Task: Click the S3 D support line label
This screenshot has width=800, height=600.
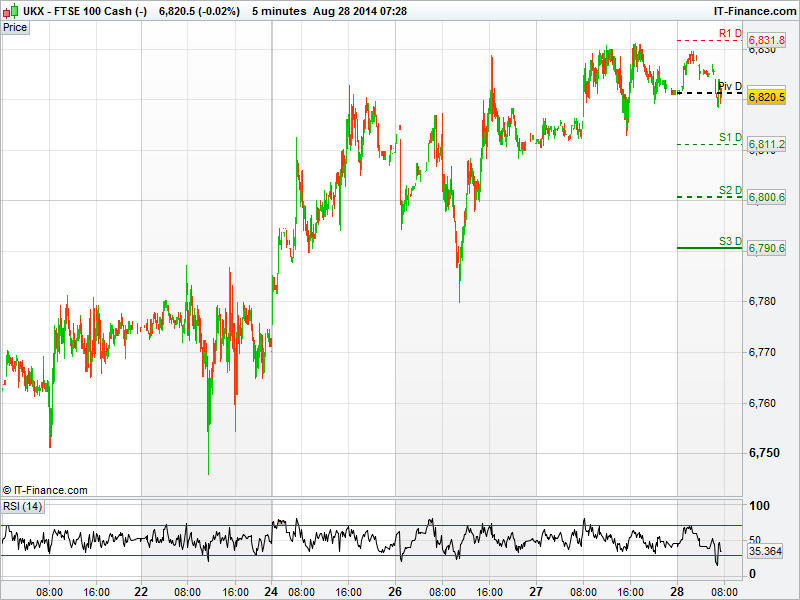Action: point(730,242)
